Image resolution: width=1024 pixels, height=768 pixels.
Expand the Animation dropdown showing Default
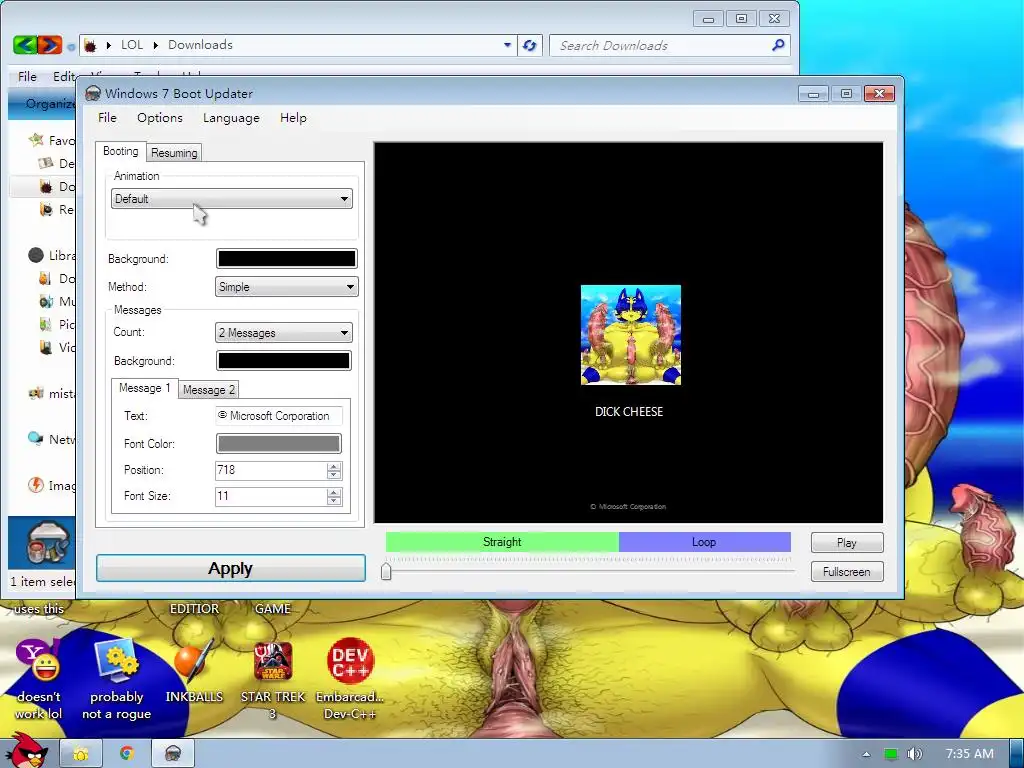(x=232, y=199)
